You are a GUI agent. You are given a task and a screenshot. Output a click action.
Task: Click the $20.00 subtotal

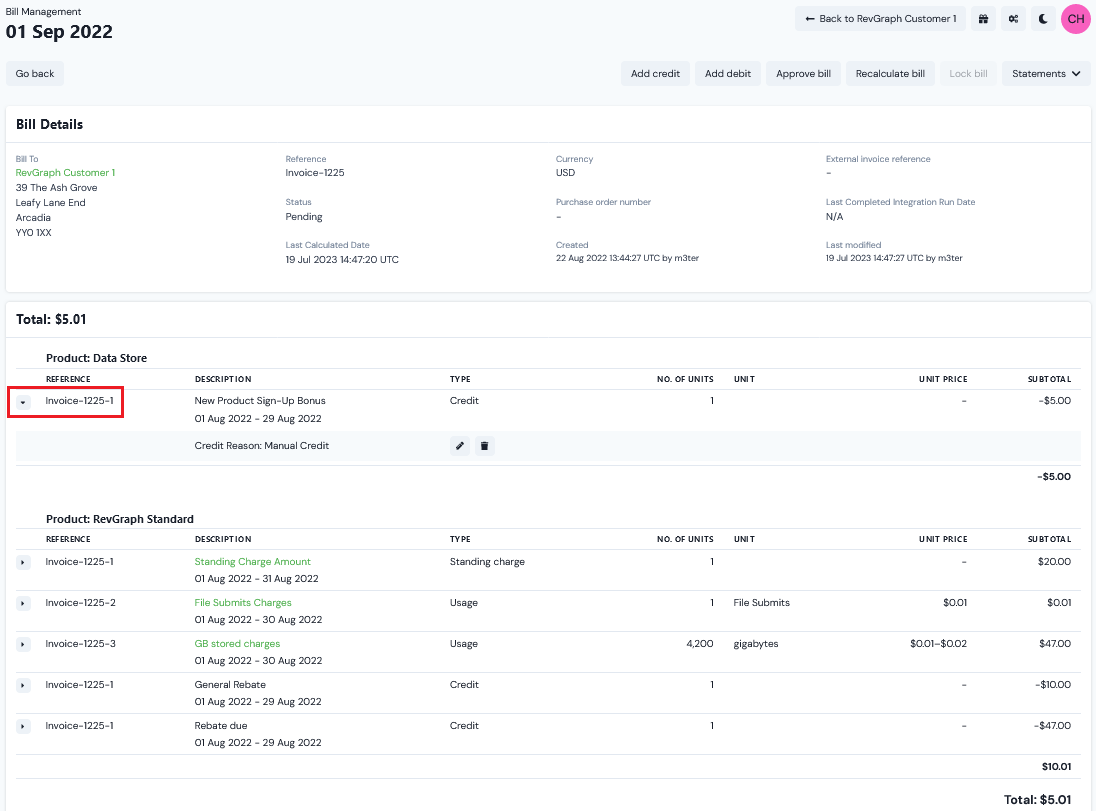point(1054,561)
